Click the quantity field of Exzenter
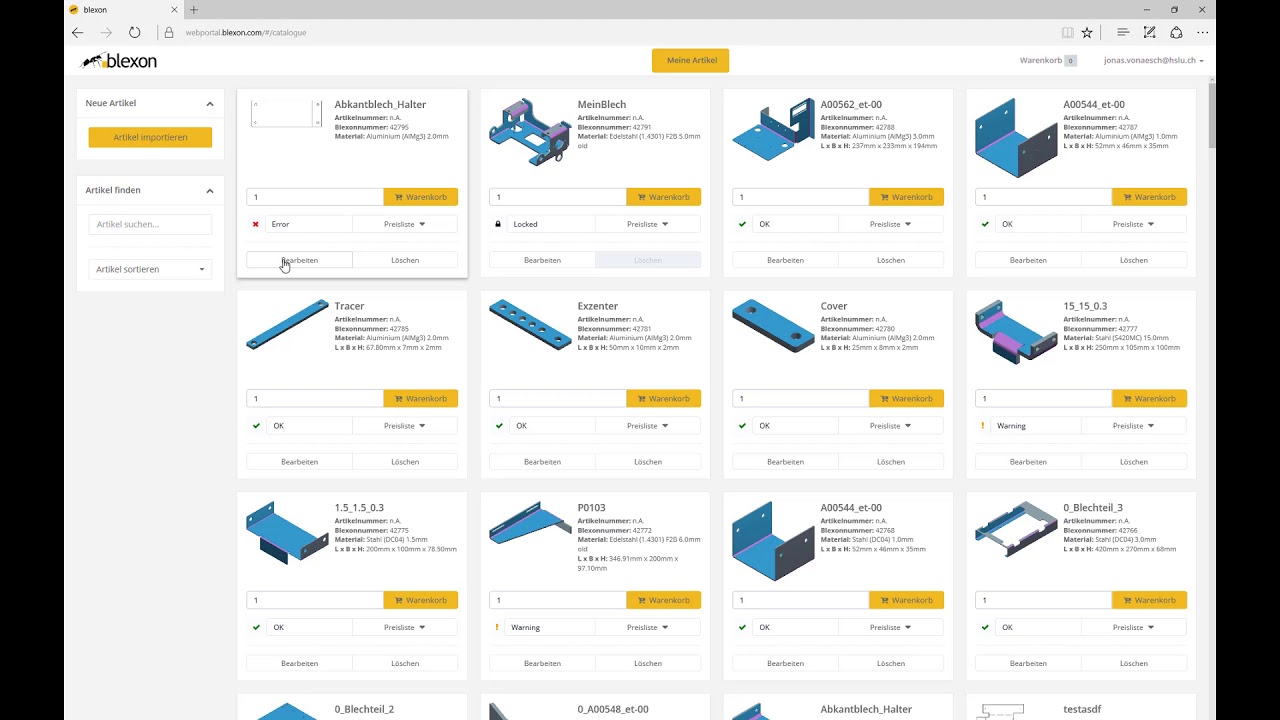The width and height of the screenshot is (1280, 720). 558,399
